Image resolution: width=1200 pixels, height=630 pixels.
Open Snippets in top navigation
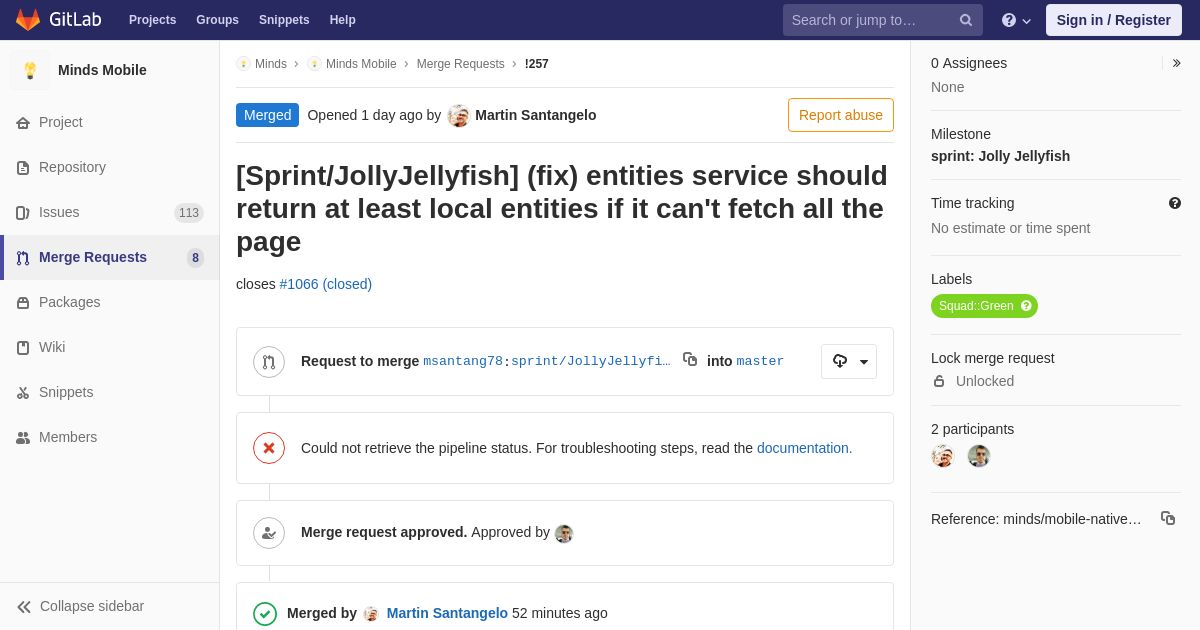pos(284,20)
